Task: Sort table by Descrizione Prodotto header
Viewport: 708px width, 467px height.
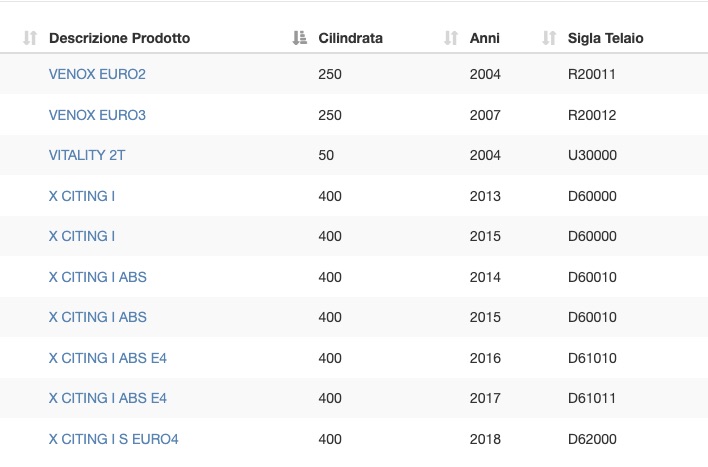Action: pyautogui.click(x=120, y=38)
